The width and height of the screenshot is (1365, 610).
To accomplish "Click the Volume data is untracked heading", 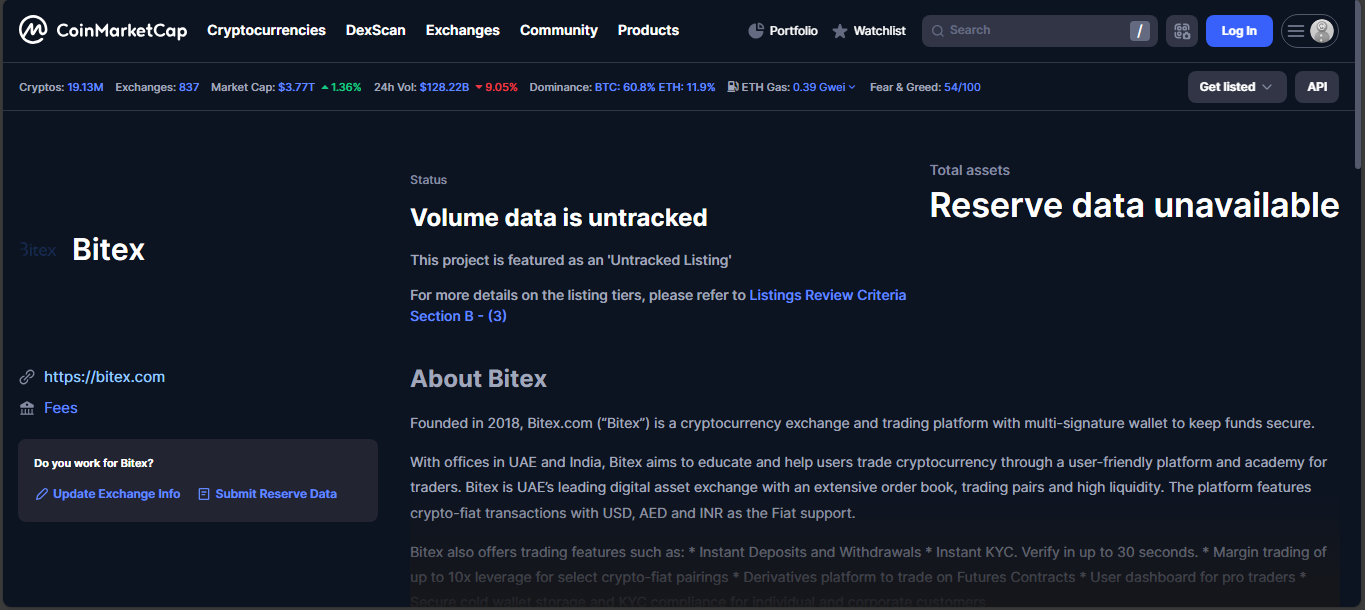I will pyautogui.click(x=559, y=217).
